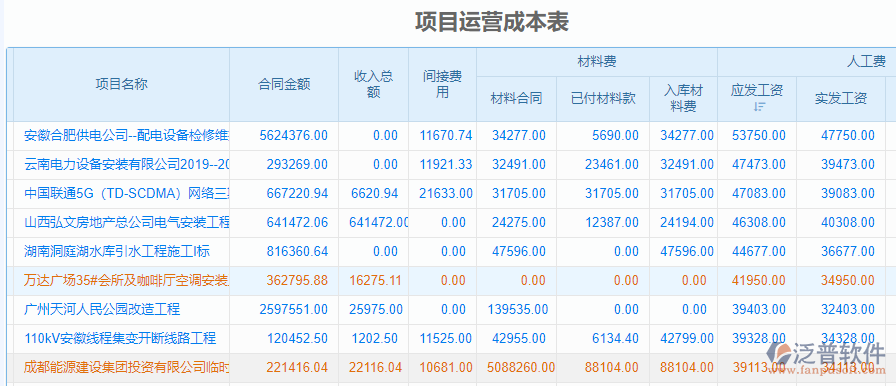Image resolution: width=896 pixels, height=386 pixels.
Task: Click contract amount 293269.00
Action: [x=297, y=164]
